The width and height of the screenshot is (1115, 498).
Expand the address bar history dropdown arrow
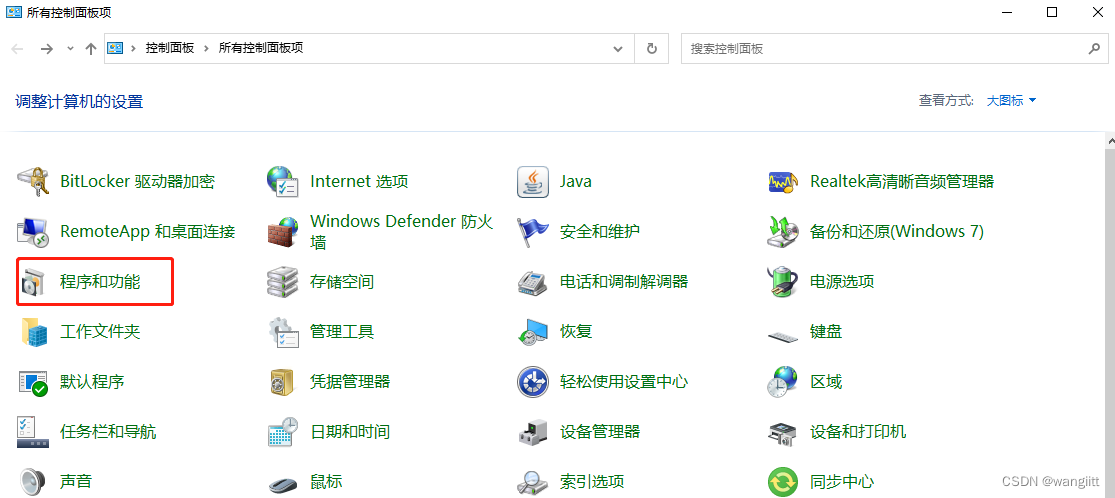tap(619, 48)
